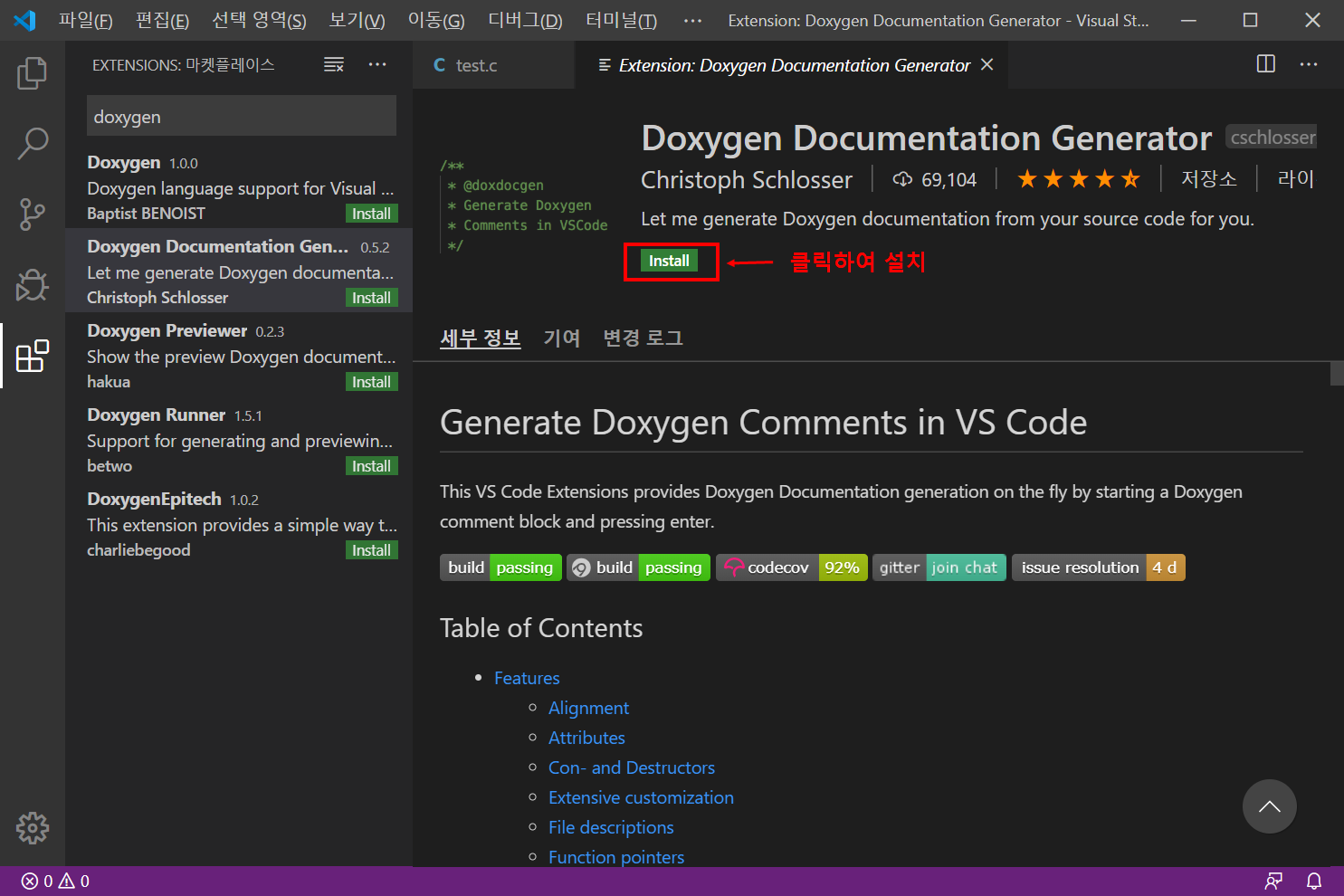This screenshot has width=1344, height=896.
Task: Open the Attributes contents link
Action: click(x=586, y=738)
